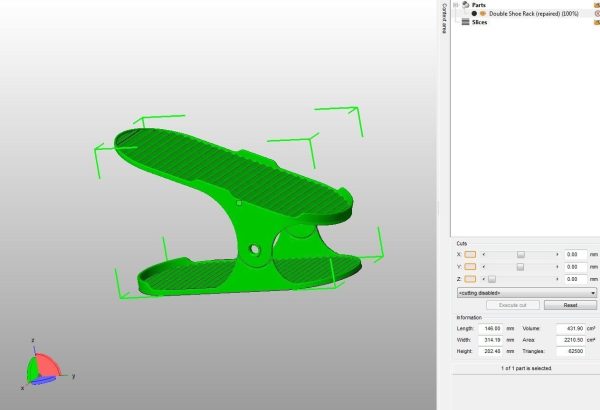Viewport: 600px width, 410px height.
Task: Click the Volume value 431.90 field
Action: pos(571,328)
